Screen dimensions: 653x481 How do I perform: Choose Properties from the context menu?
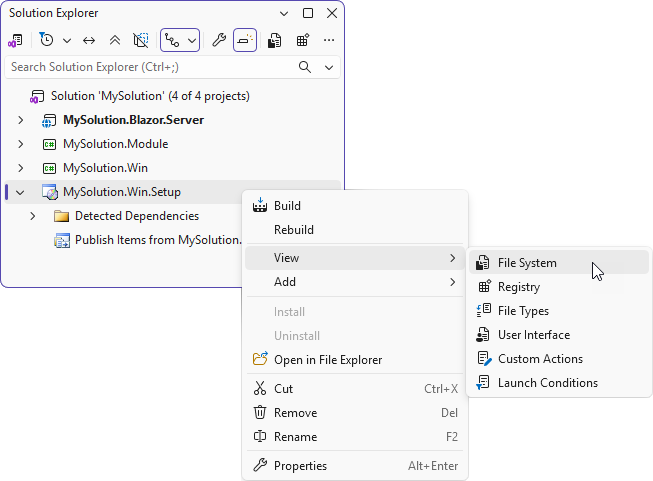355,466
